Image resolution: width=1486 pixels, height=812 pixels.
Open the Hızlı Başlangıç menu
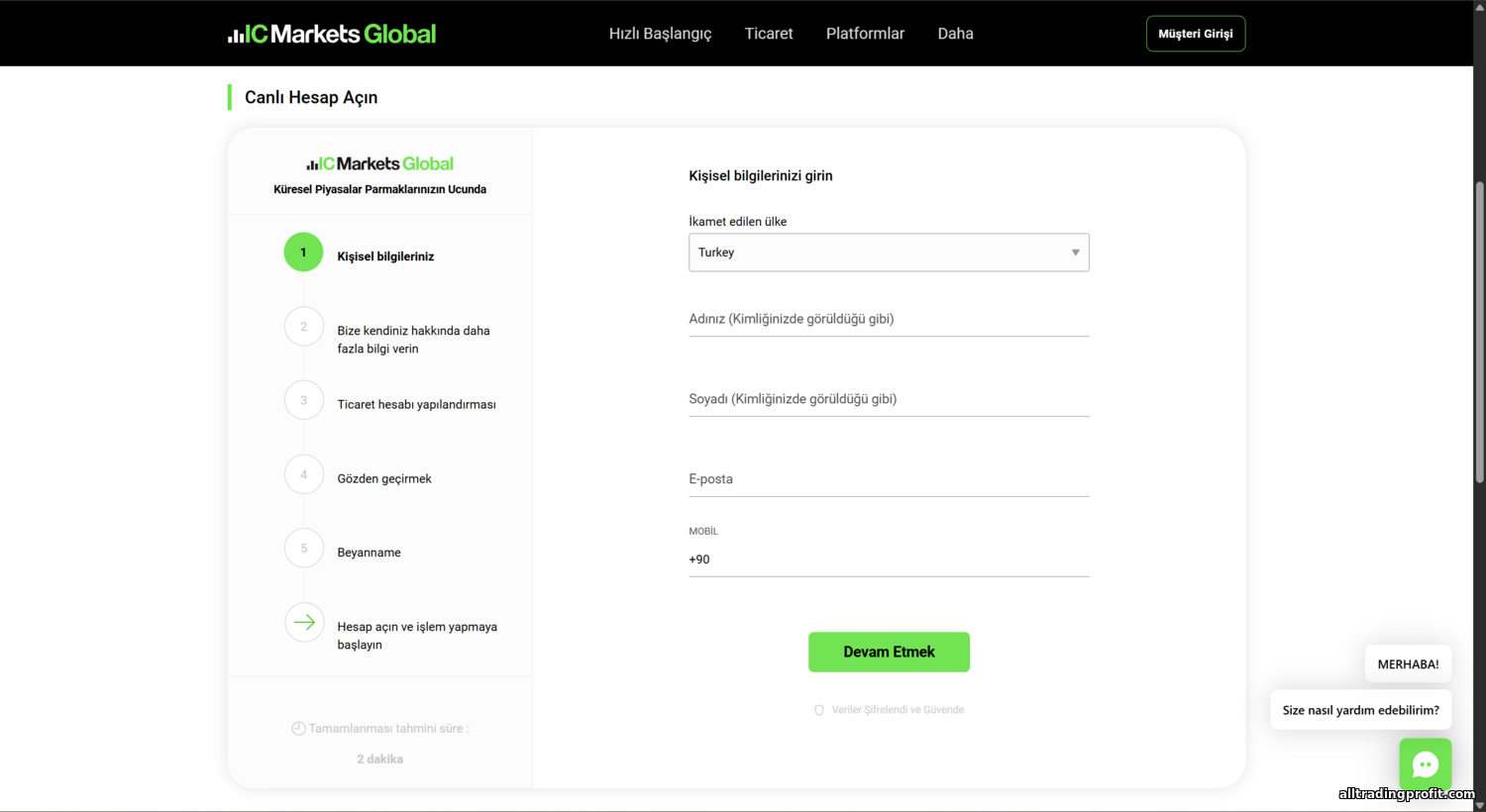click(x=660, y=34)
